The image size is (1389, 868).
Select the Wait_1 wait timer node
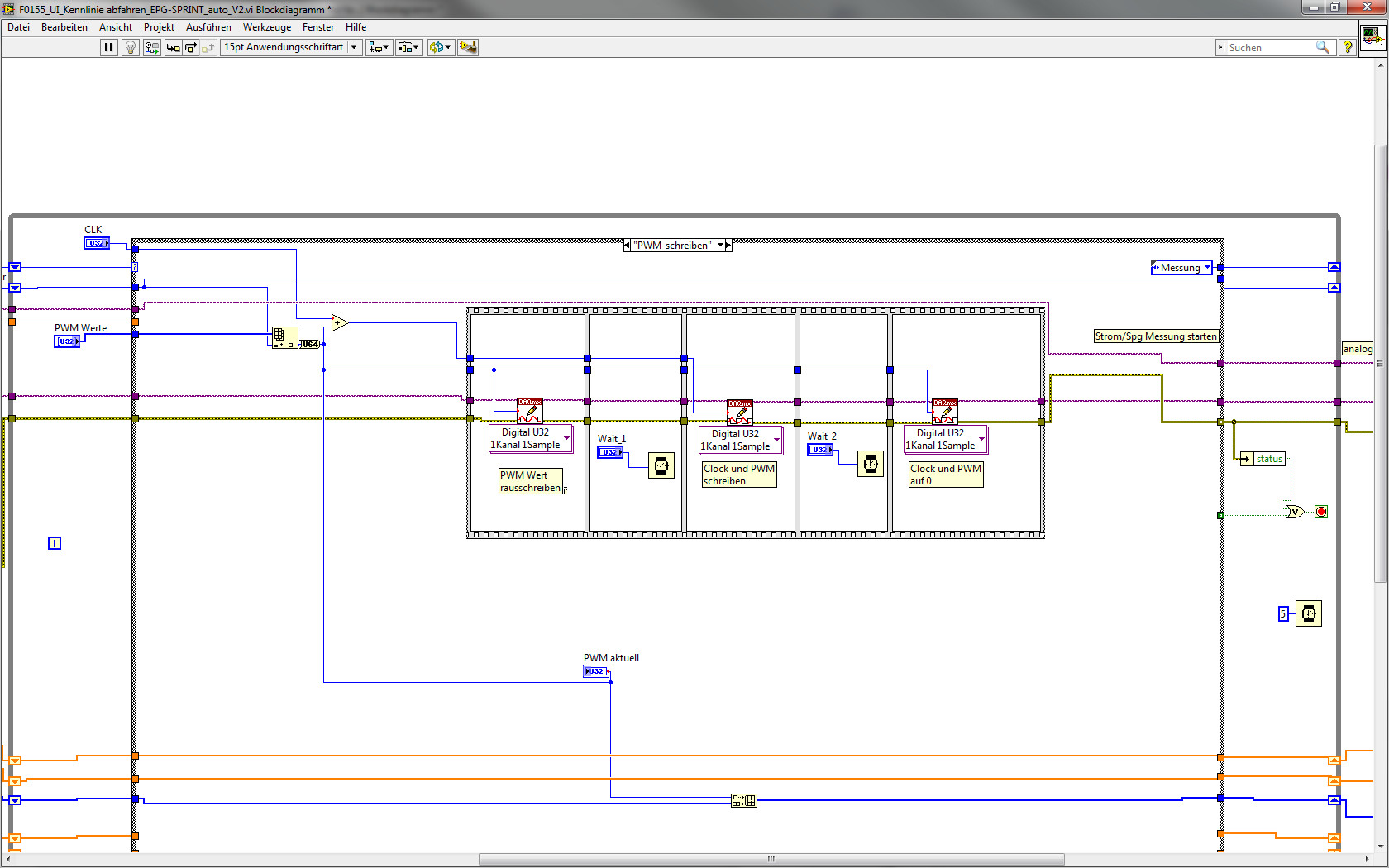[x=661, y=465]
